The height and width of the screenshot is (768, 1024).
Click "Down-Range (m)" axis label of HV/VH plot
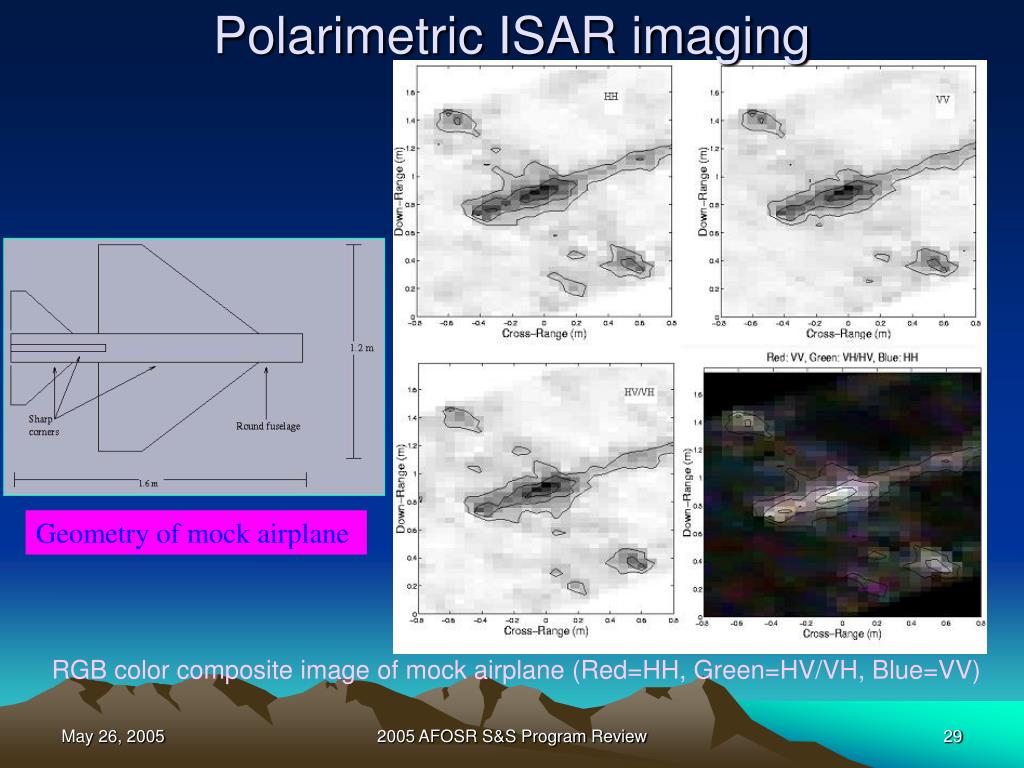400,488
